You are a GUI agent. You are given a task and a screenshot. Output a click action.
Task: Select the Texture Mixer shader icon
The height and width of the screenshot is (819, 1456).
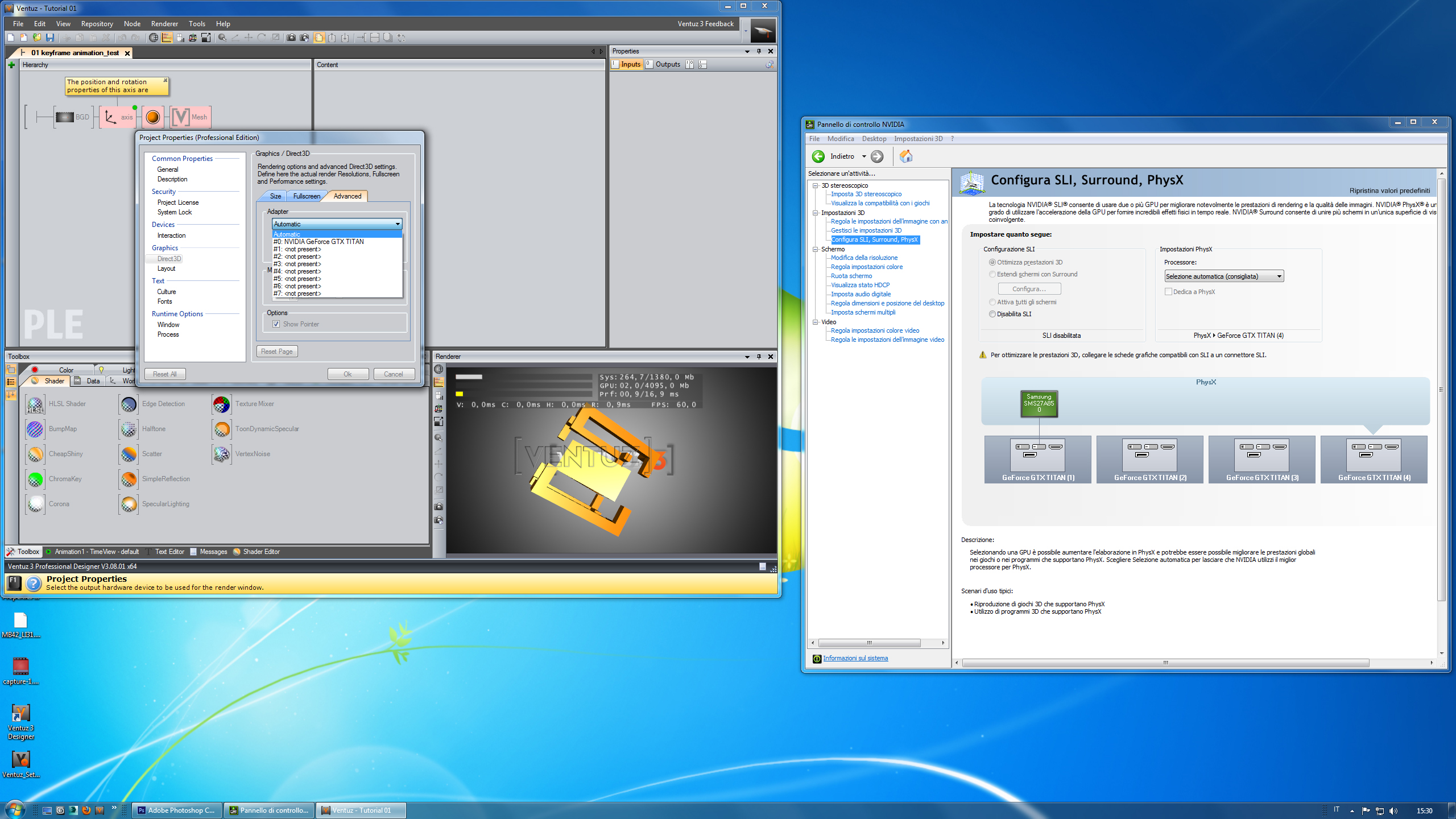222,404
